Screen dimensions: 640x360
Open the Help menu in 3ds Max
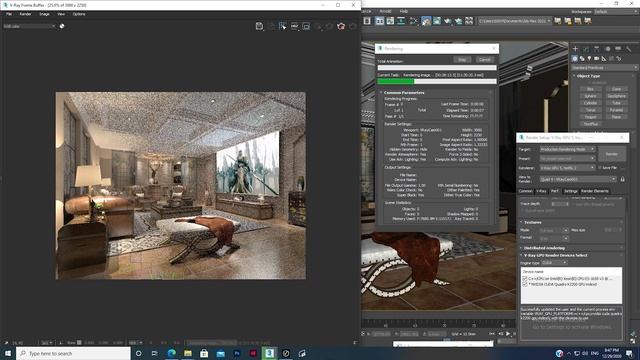(404, 11)
